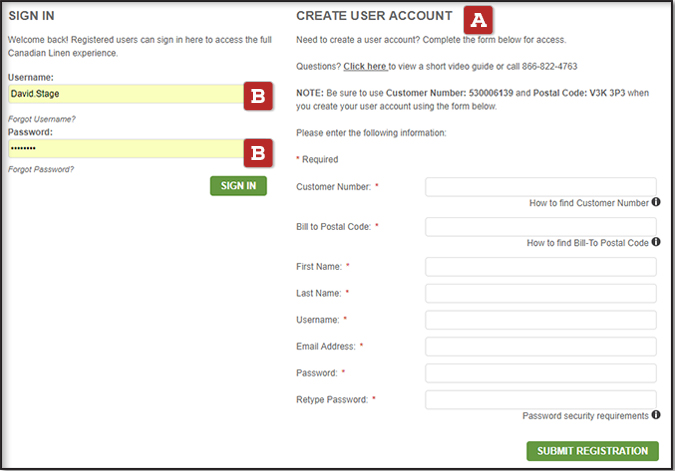
Task: Select the Email Address input field
Action: click(540, 346)
